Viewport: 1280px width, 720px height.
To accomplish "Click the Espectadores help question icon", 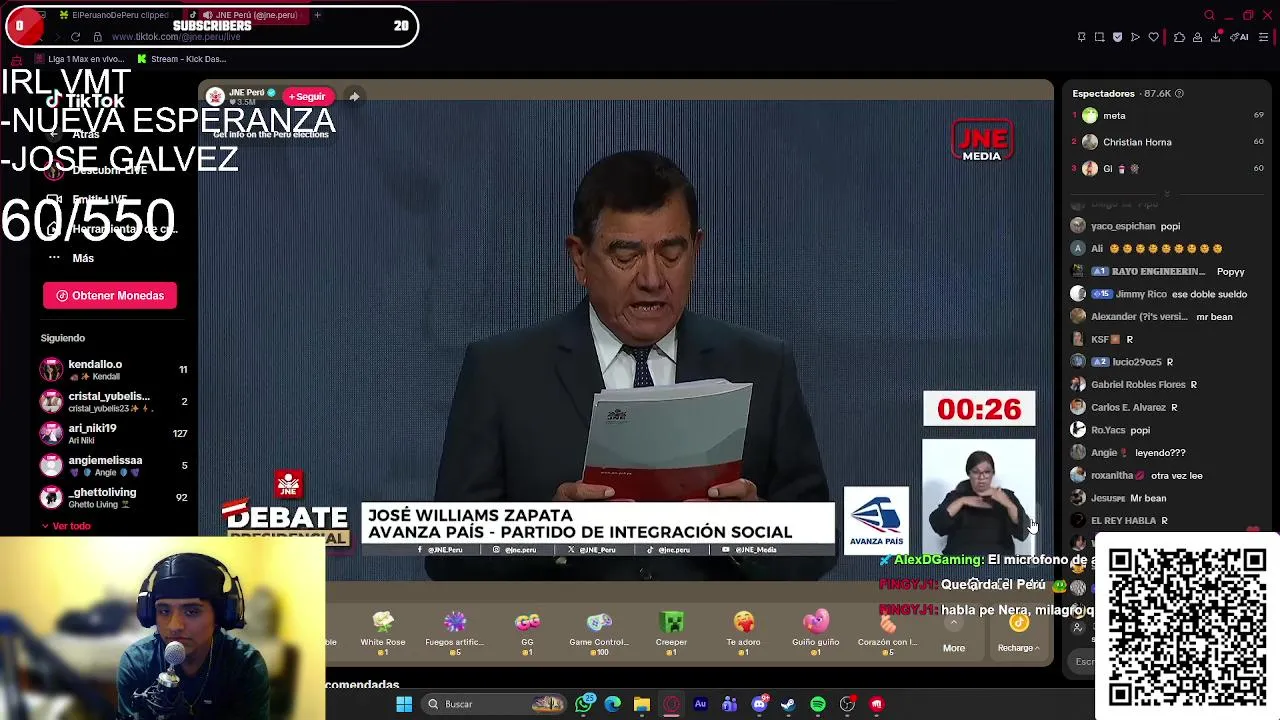I will pyautogui.click(x=1179, y=94).
